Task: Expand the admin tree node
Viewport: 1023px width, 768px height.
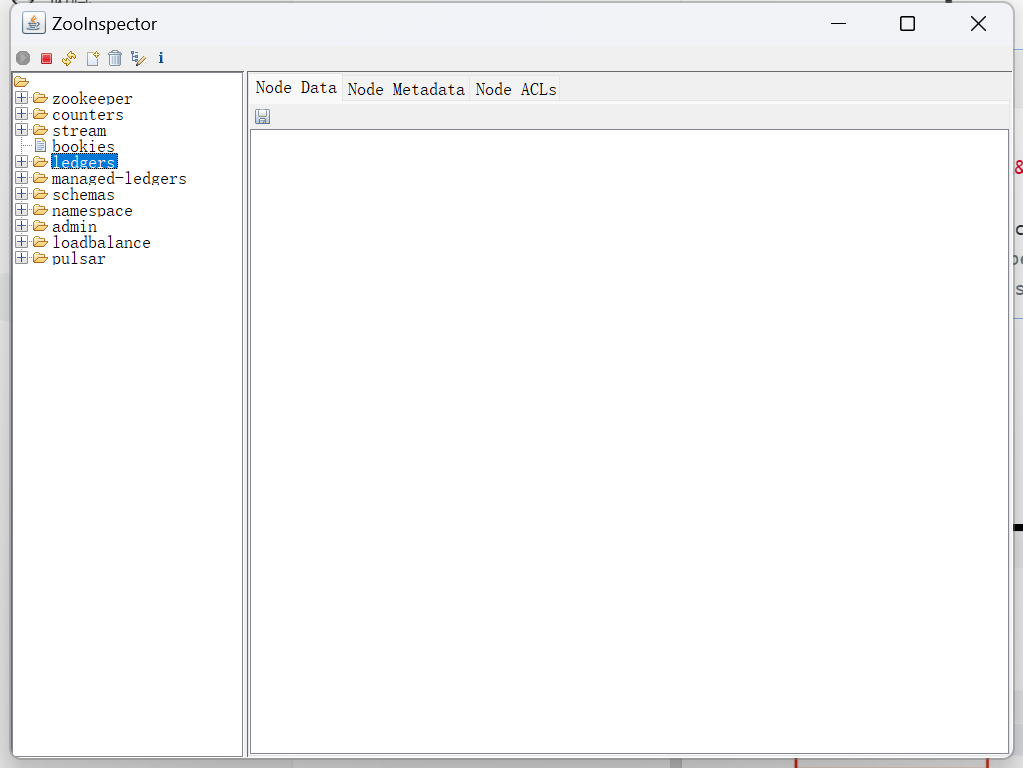Action: click(x=22, y=226)
